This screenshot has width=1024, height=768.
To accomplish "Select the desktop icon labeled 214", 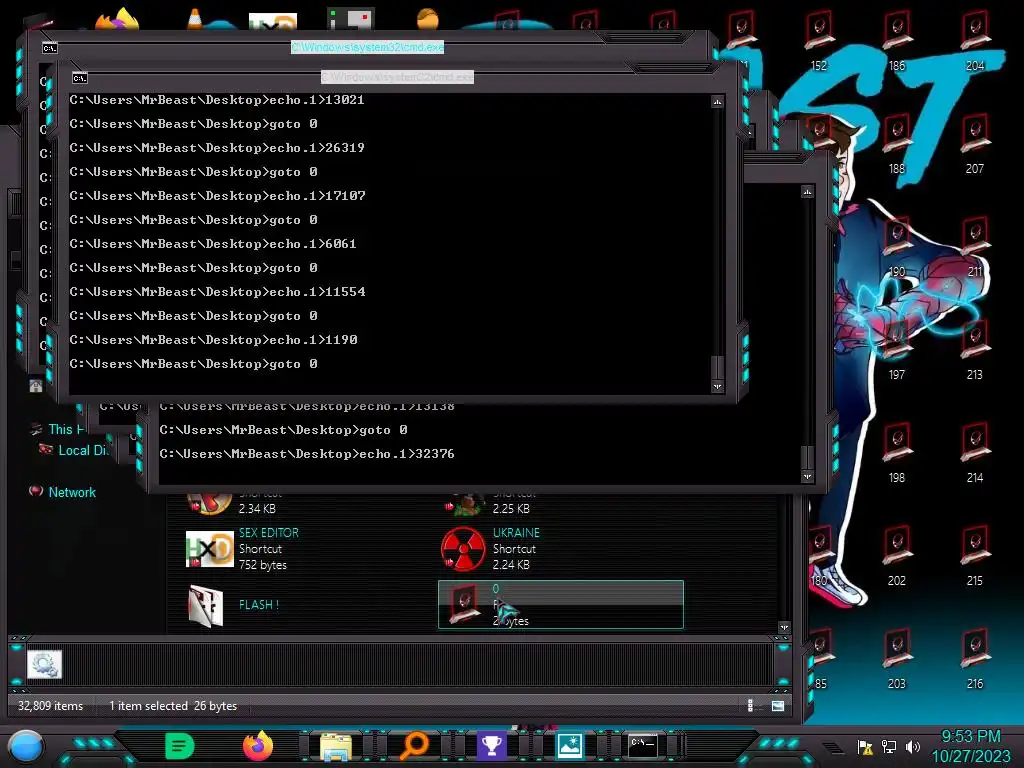I will (975, 453).
